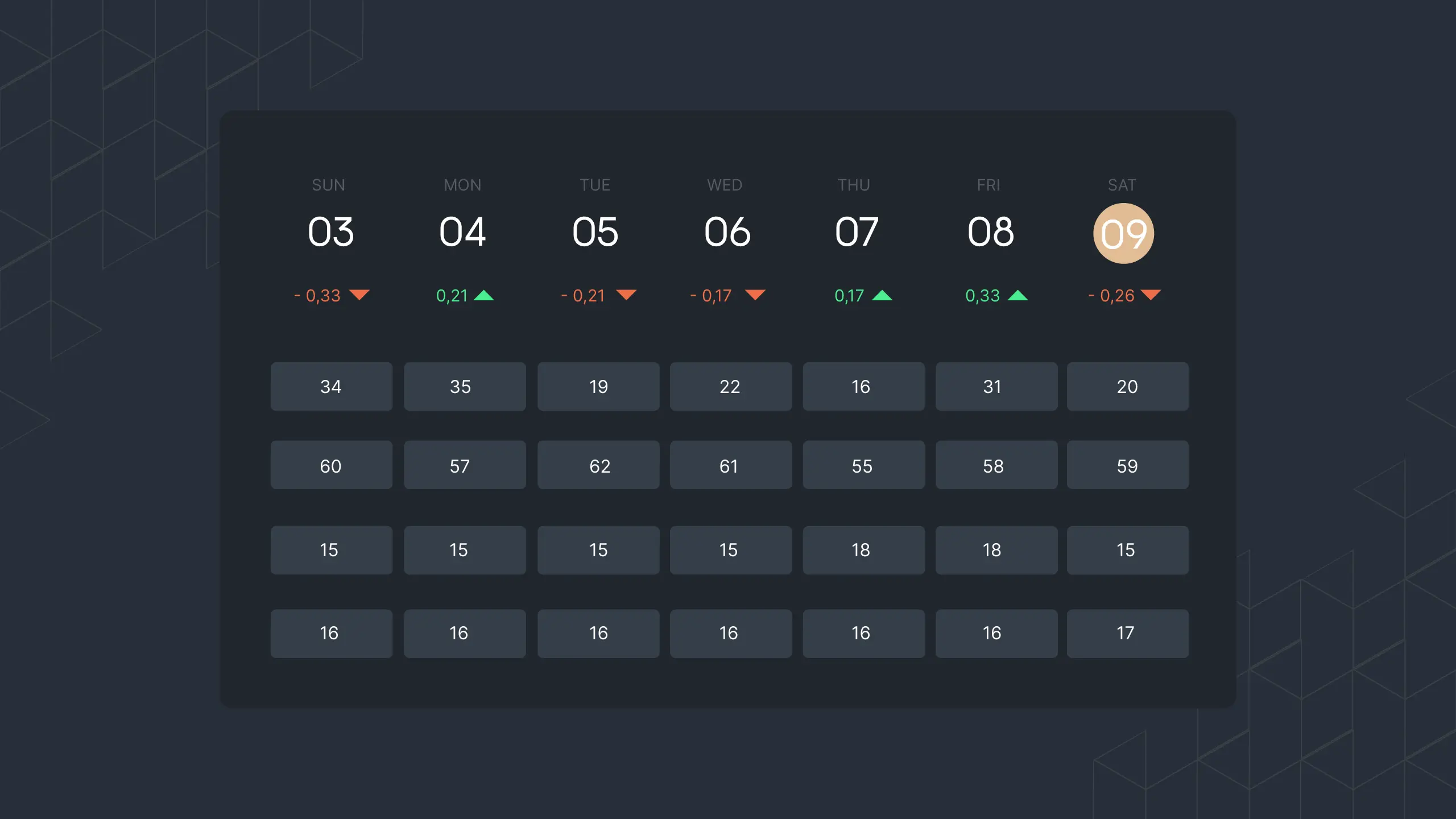The height and width of the screenshot is (819, 1456).
Task: Toggle the 0,33 indicator under Friday
Action: [x=982, y=296]
